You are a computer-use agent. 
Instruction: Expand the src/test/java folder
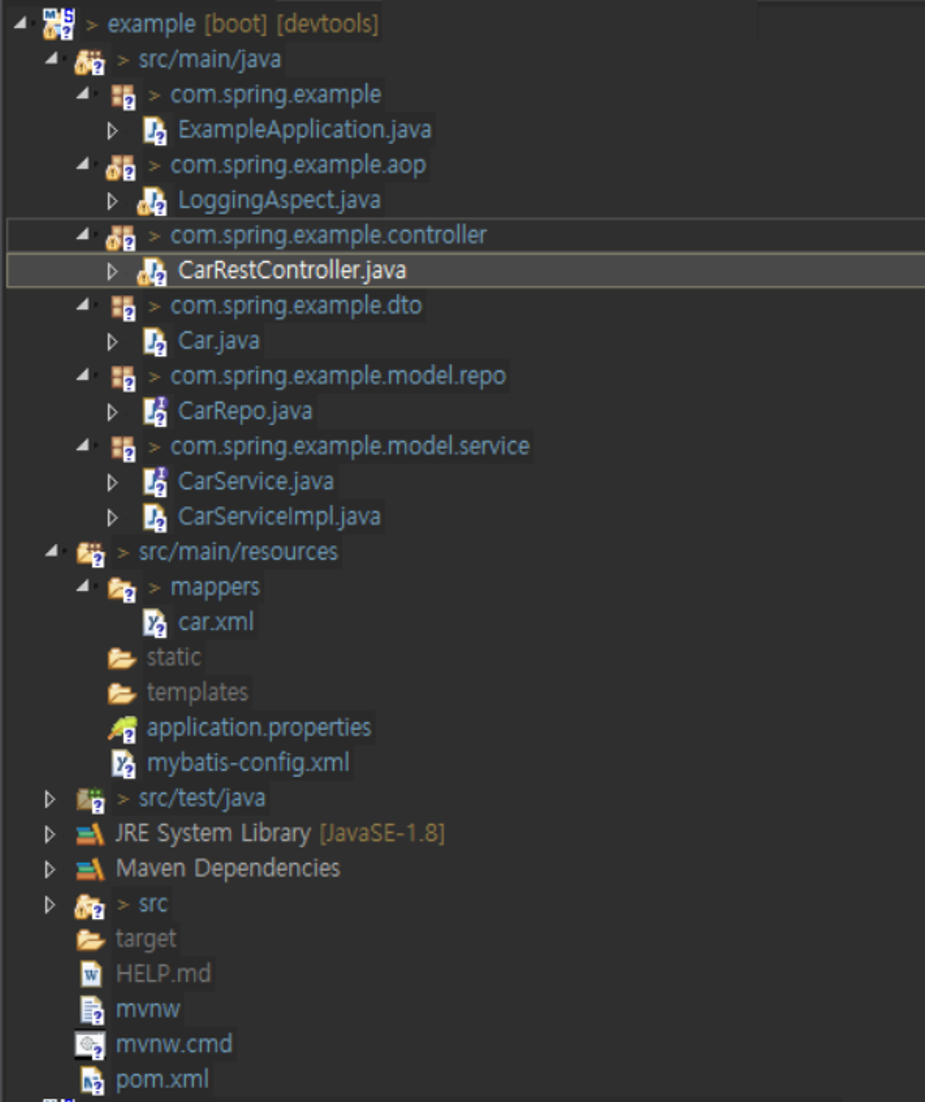coord(50,799)
